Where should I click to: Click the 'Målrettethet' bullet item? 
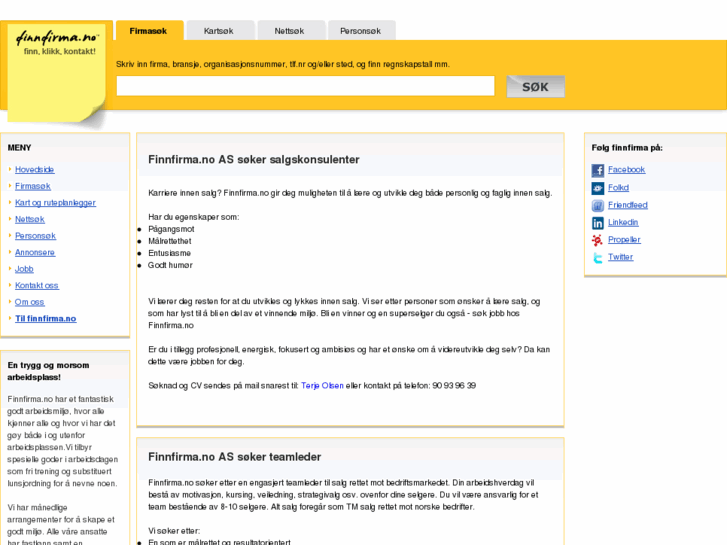[x=170, y=241]
